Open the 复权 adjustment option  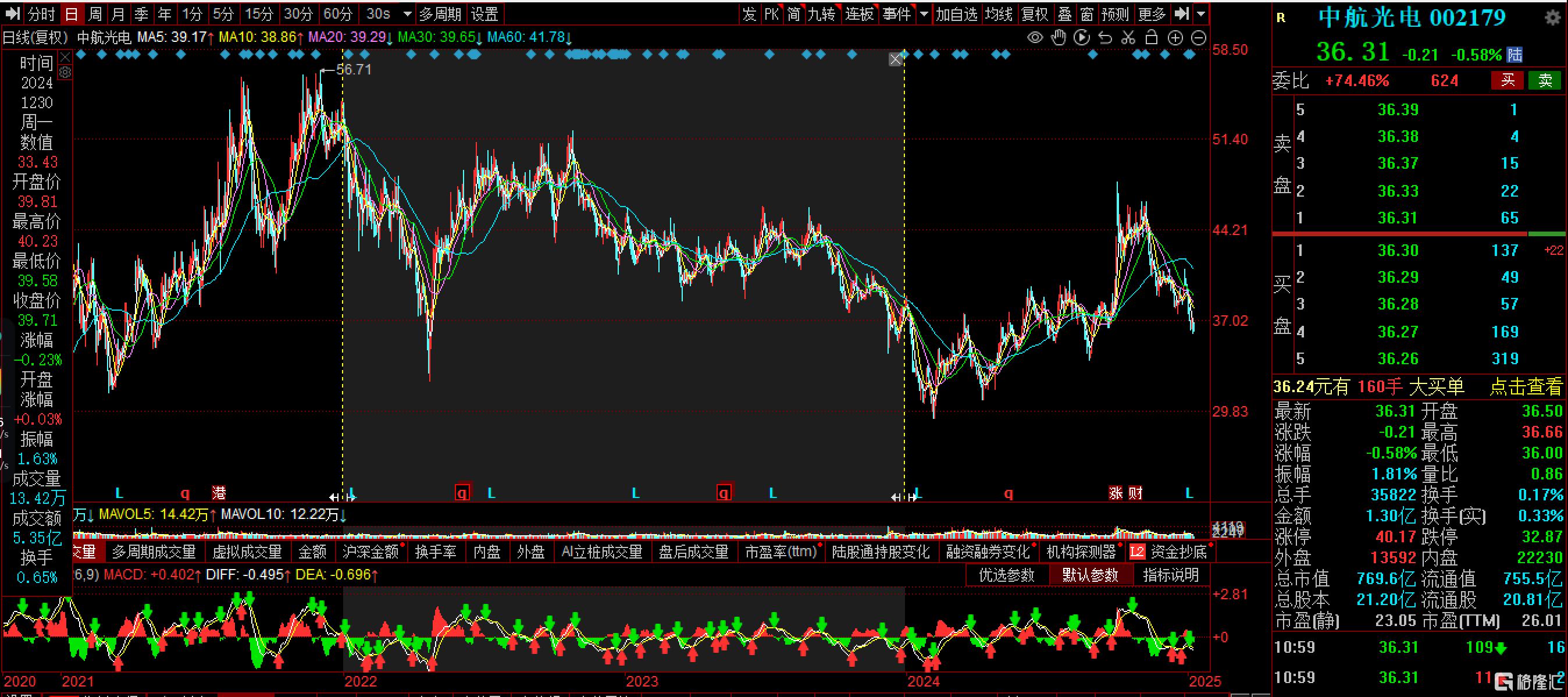[x=1035, y=13]
